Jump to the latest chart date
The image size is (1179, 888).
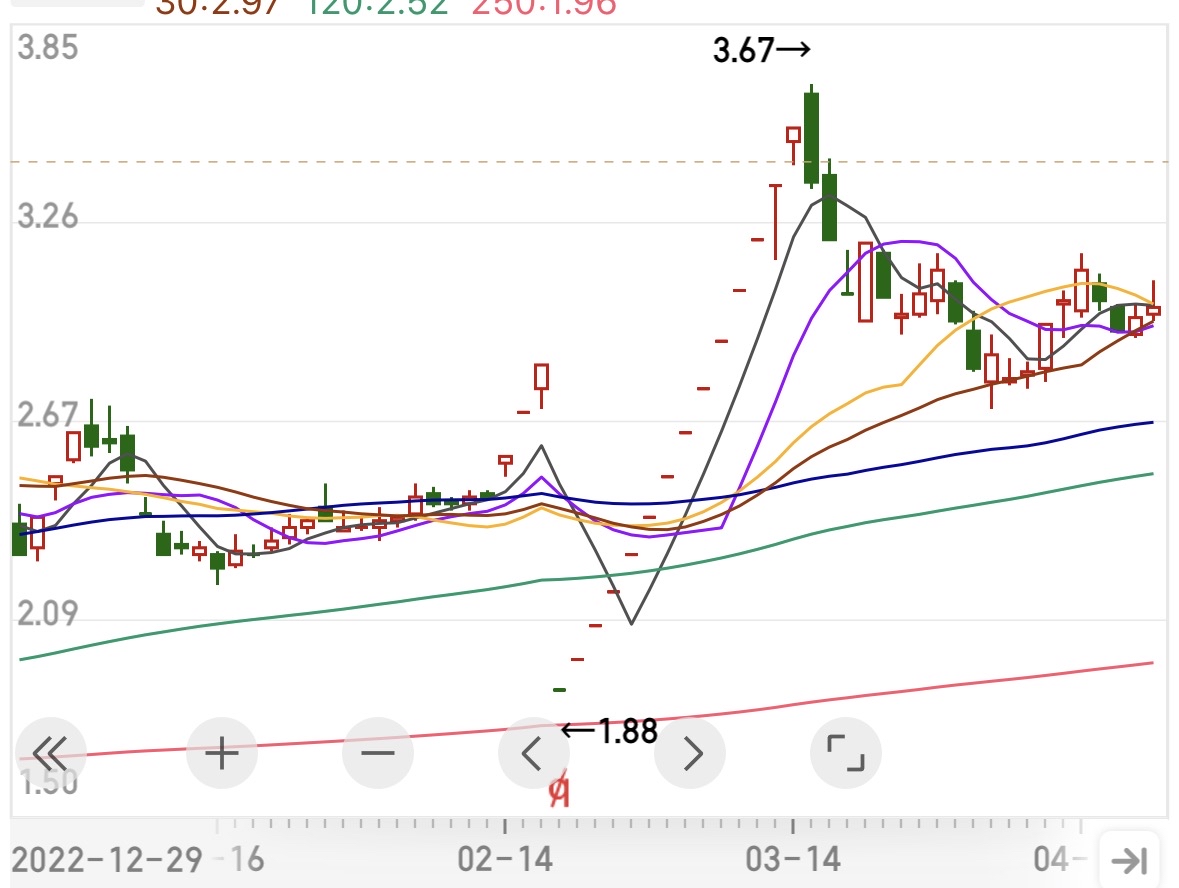click(1129, 860)
